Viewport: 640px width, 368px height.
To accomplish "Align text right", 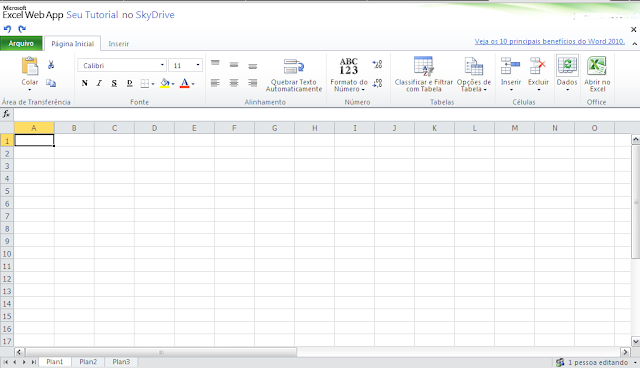I will tap(253, 83).
